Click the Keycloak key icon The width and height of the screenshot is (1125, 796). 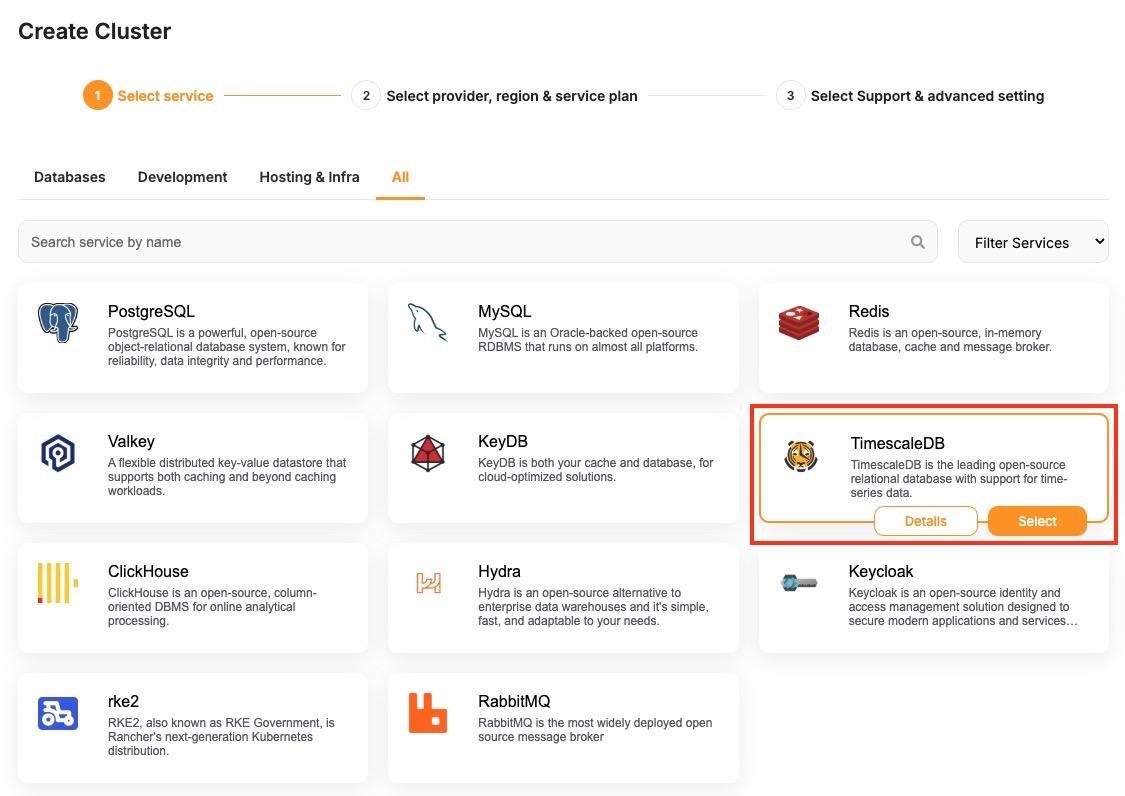(799, 583)
